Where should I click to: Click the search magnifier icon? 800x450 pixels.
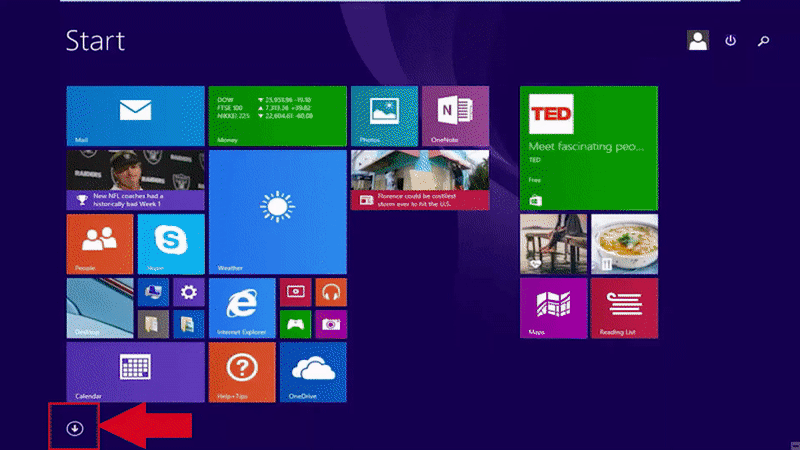(x=763, y=41)
